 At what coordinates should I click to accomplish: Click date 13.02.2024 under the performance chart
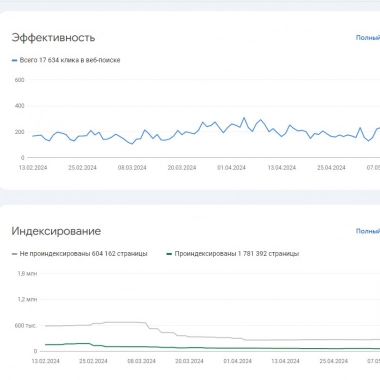33,168
